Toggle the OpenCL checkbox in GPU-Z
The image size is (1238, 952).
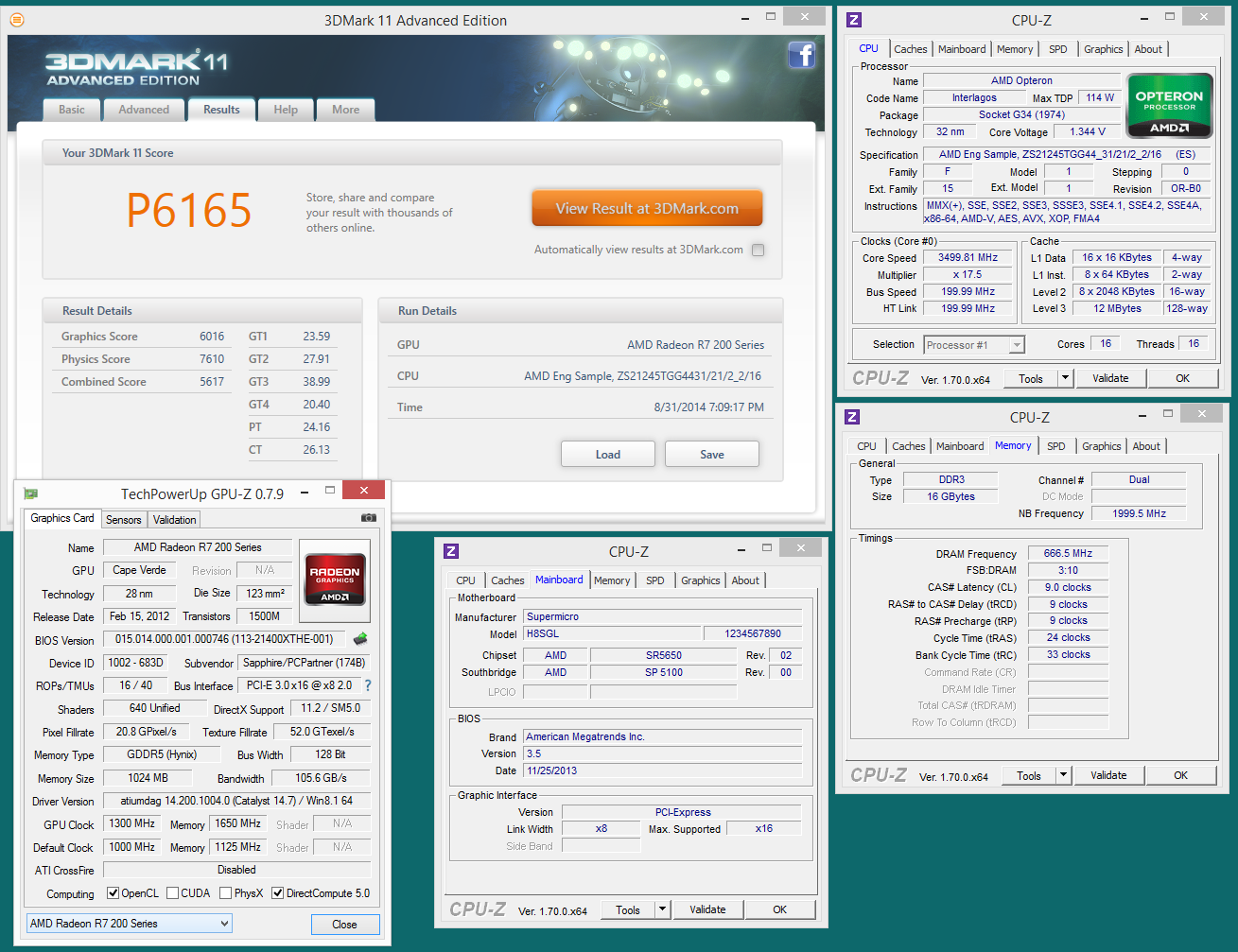click(x=113, y=892)
